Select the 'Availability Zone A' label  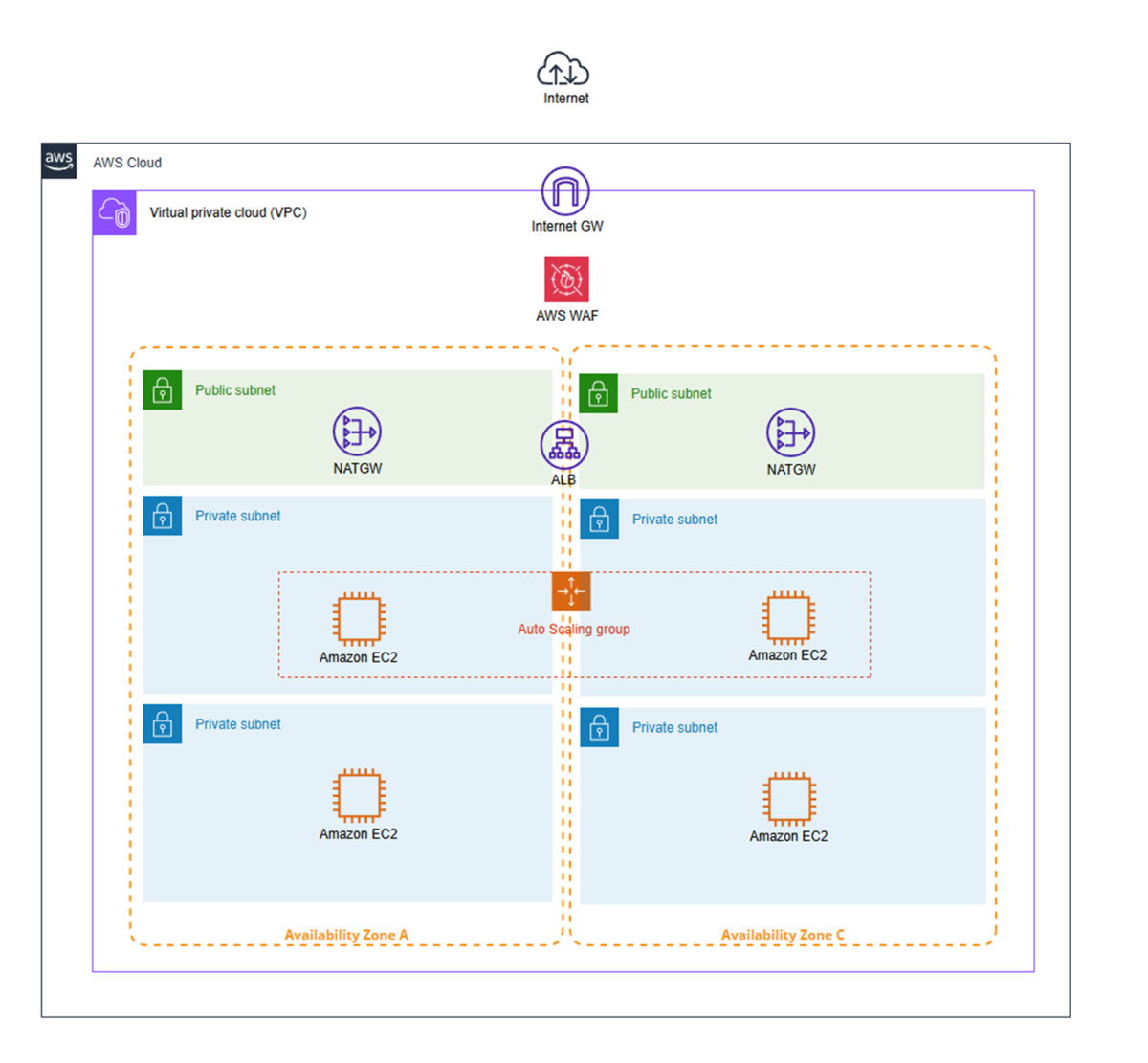pos(346,935)
